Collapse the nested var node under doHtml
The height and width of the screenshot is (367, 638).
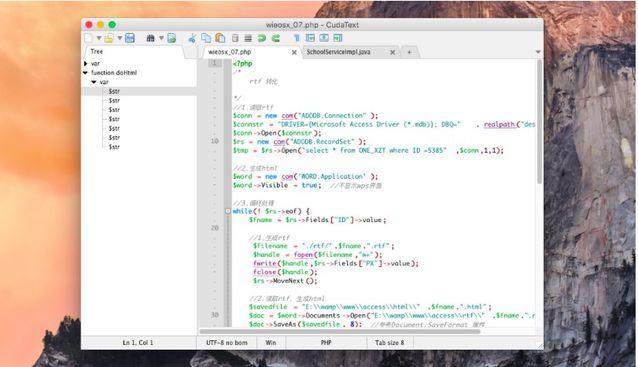94,82
